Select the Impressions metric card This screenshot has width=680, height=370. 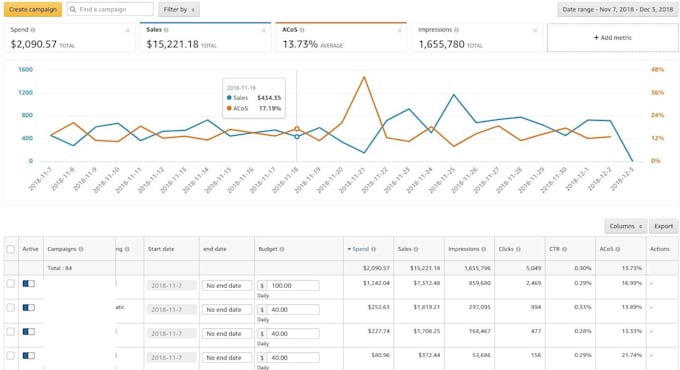click(477, 37)
